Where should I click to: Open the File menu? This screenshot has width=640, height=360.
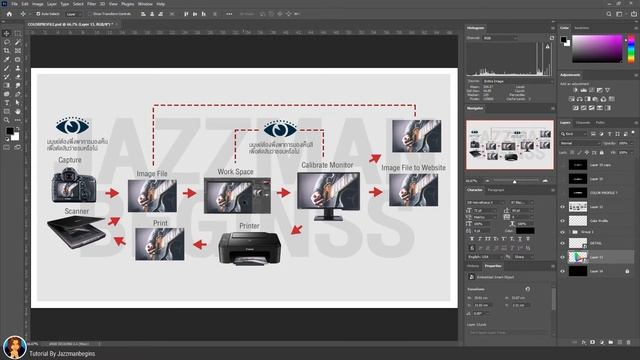tap(14, 4)
